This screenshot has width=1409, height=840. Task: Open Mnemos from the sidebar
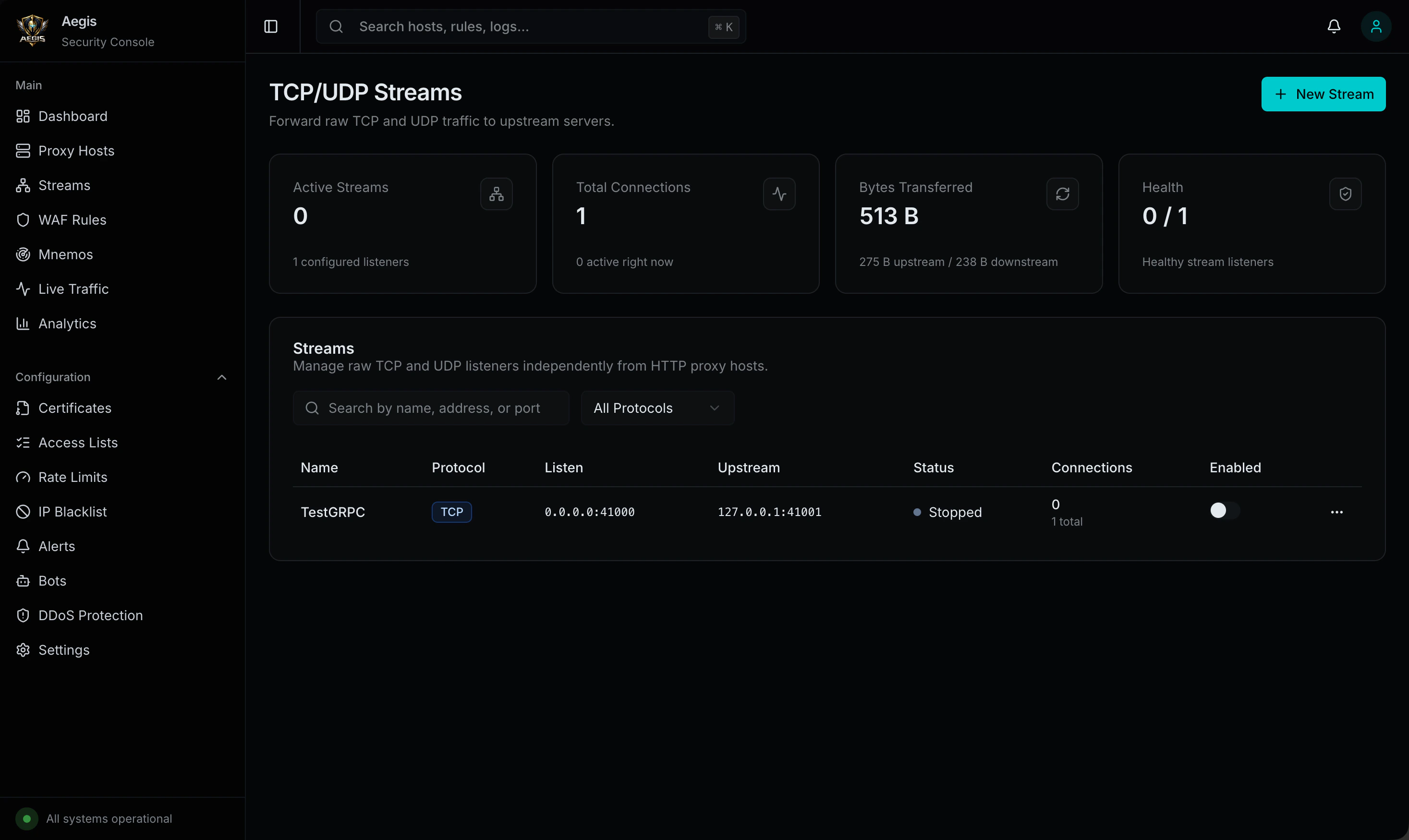[65, 254]
